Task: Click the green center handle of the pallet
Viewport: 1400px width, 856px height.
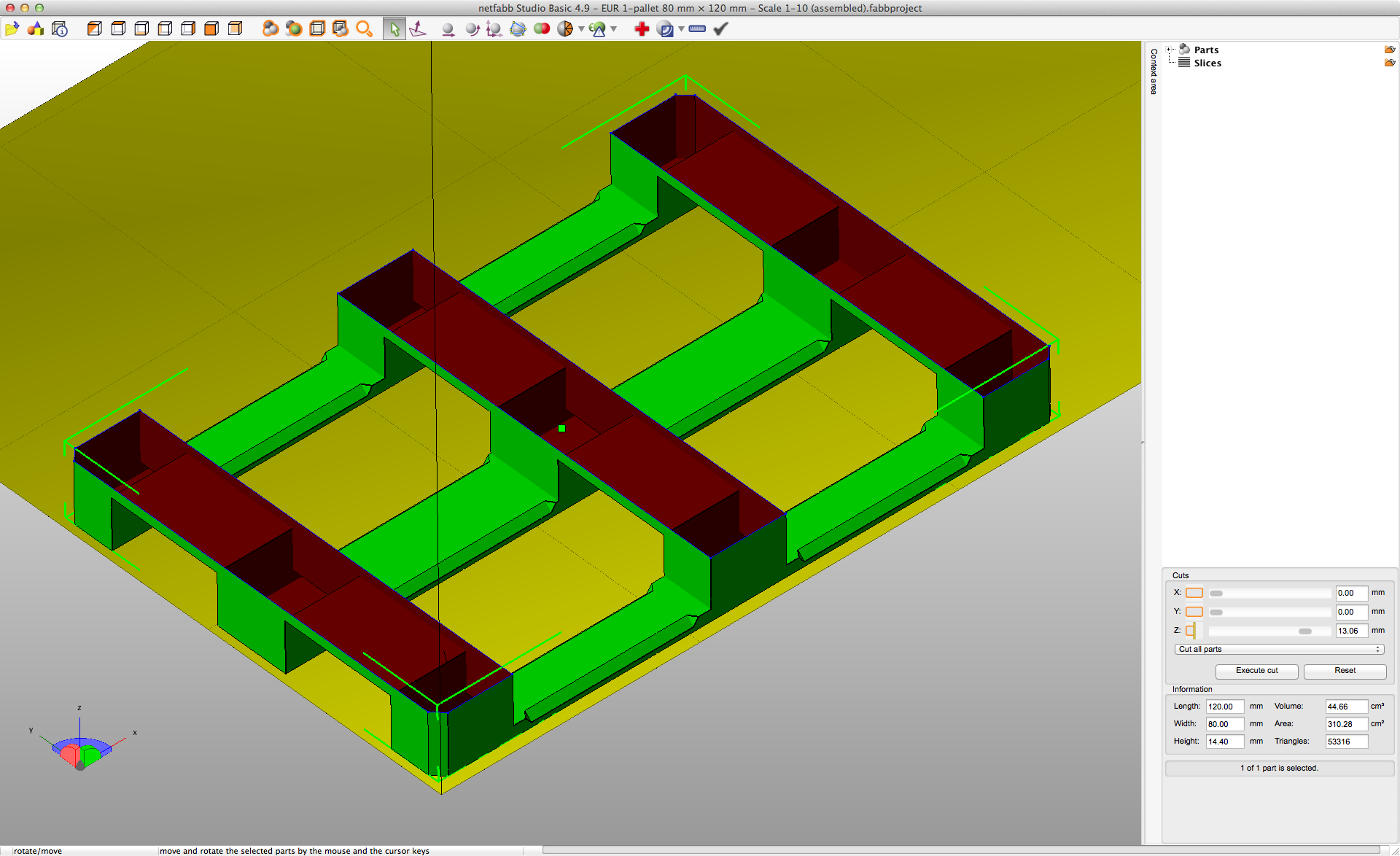Action: coord(561,429)
